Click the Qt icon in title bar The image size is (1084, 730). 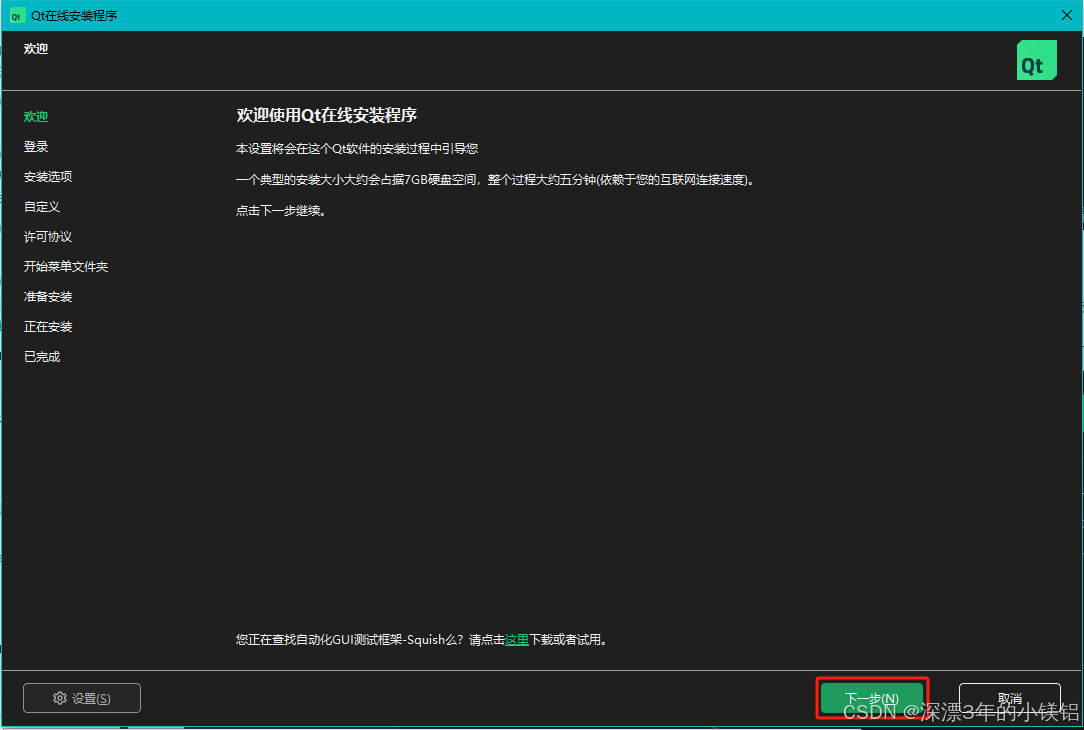17,15
